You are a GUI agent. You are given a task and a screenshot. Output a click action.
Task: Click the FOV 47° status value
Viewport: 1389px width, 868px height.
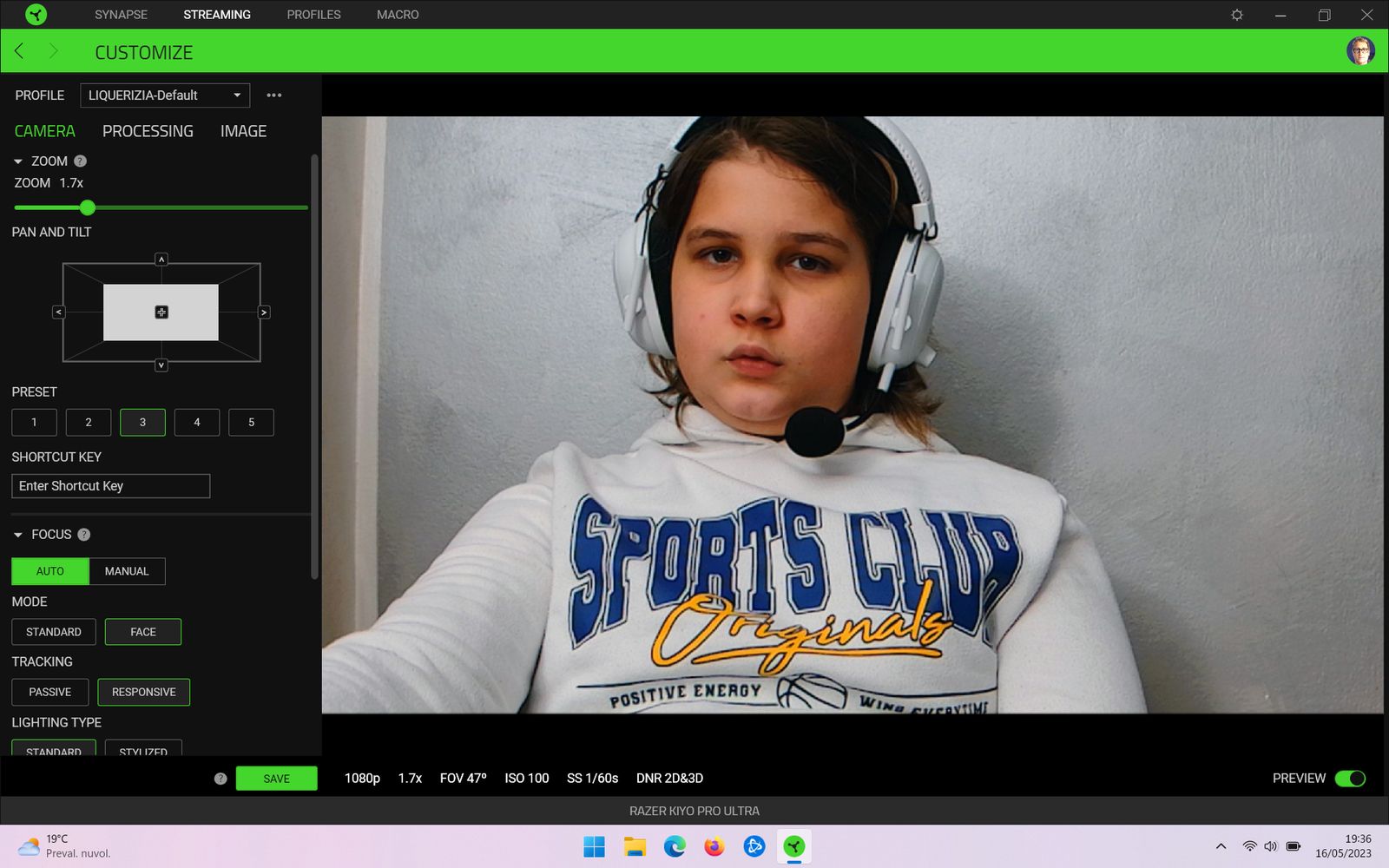click(x=464, y=779)
